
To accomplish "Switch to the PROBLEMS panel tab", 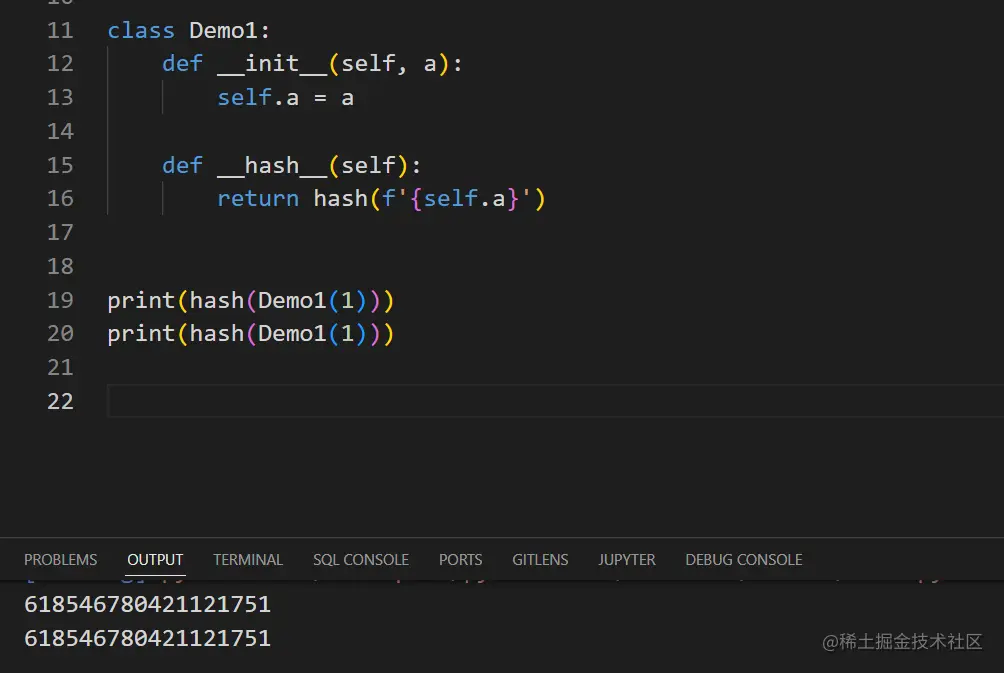I will pos(61,560).
